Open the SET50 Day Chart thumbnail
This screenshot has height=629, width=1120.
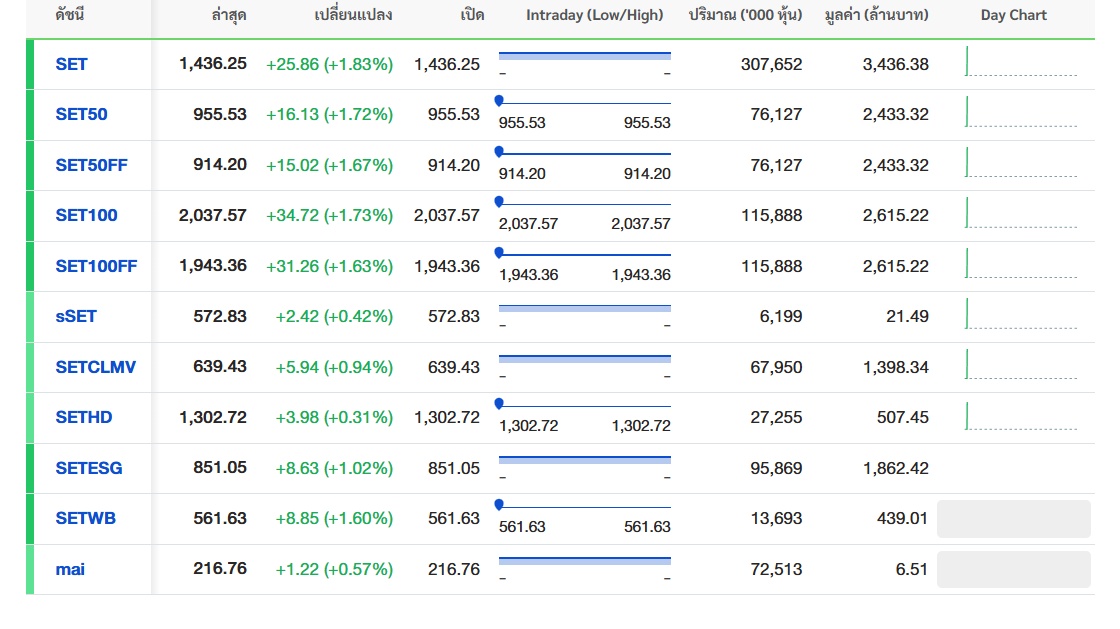tap(1020, 113)
